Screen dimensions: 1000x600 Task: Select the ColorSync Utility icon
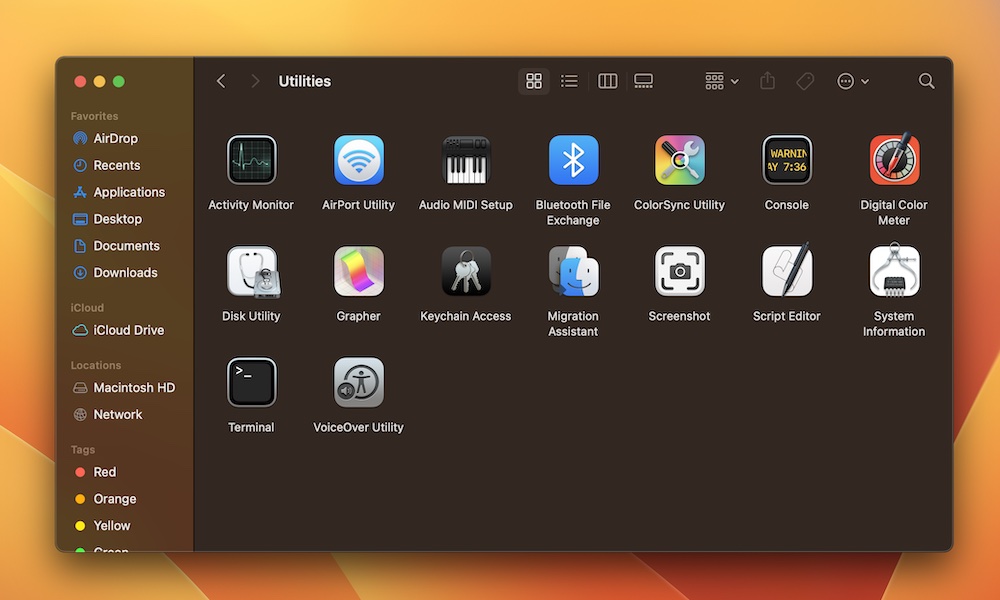pyautogui.click(x=680, y=159)
